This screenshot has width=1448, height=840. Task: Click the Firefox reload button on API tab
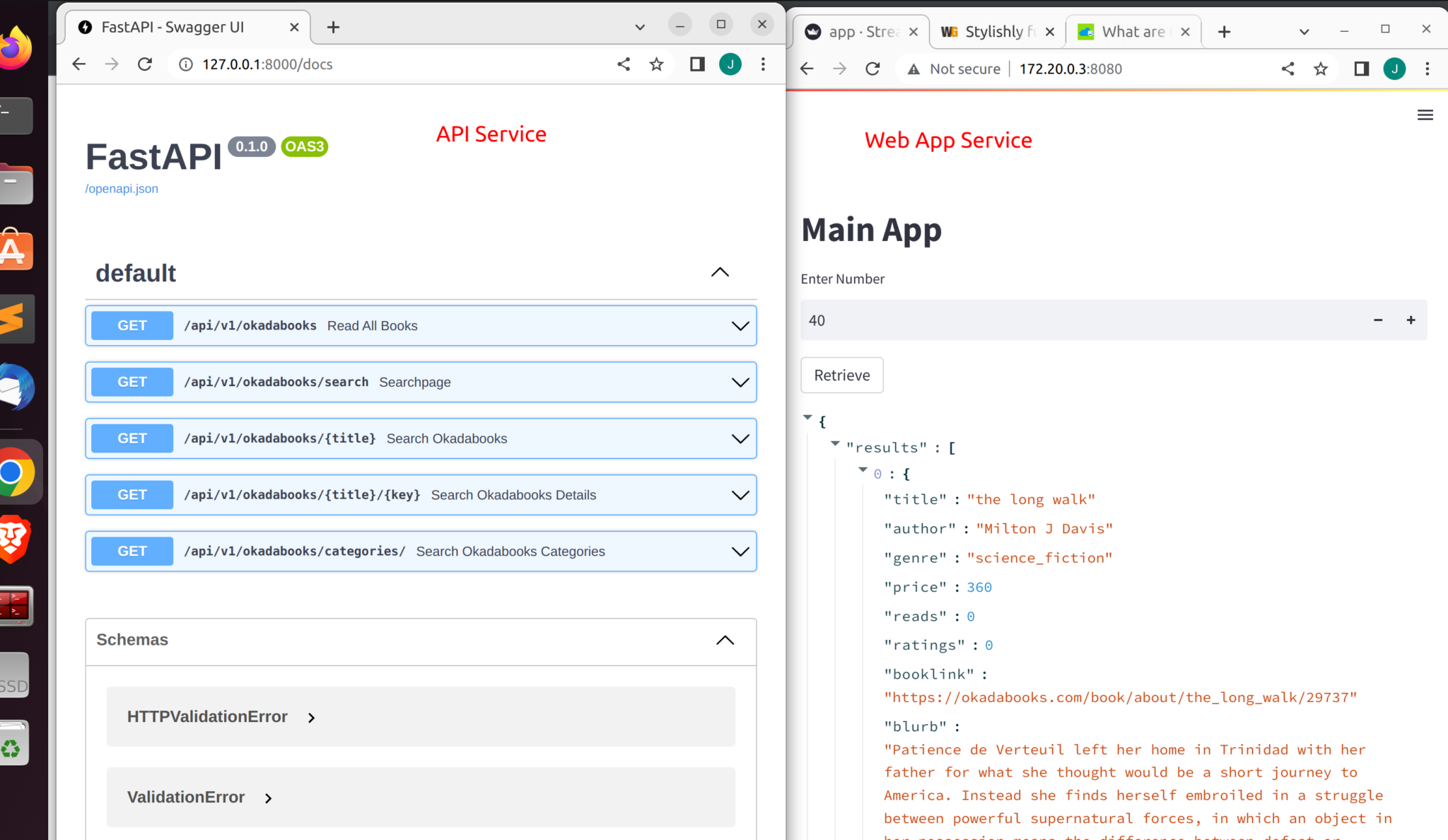click(146, 64)
